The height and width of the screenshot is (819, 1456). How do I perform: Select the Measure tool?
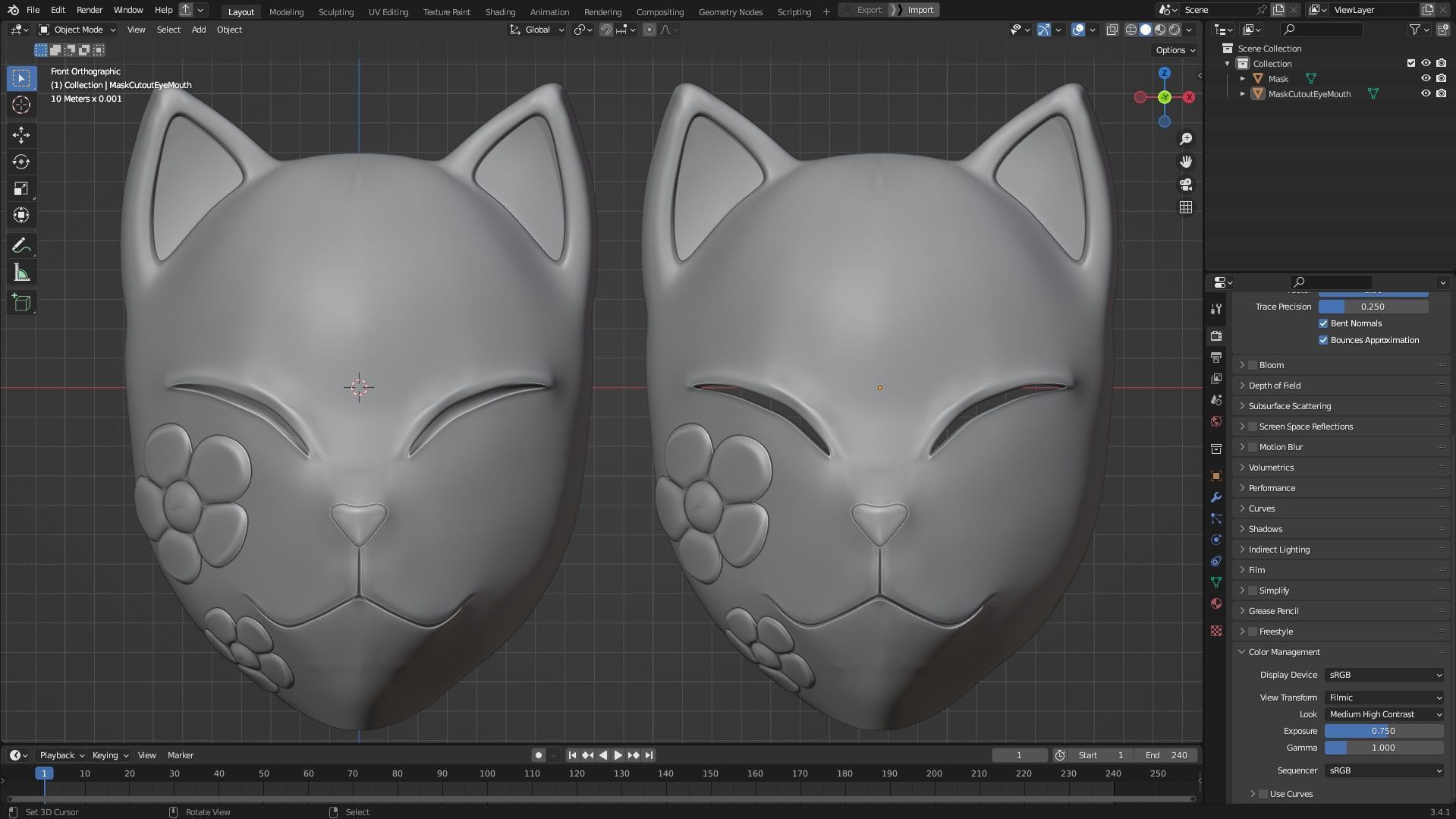21,272
